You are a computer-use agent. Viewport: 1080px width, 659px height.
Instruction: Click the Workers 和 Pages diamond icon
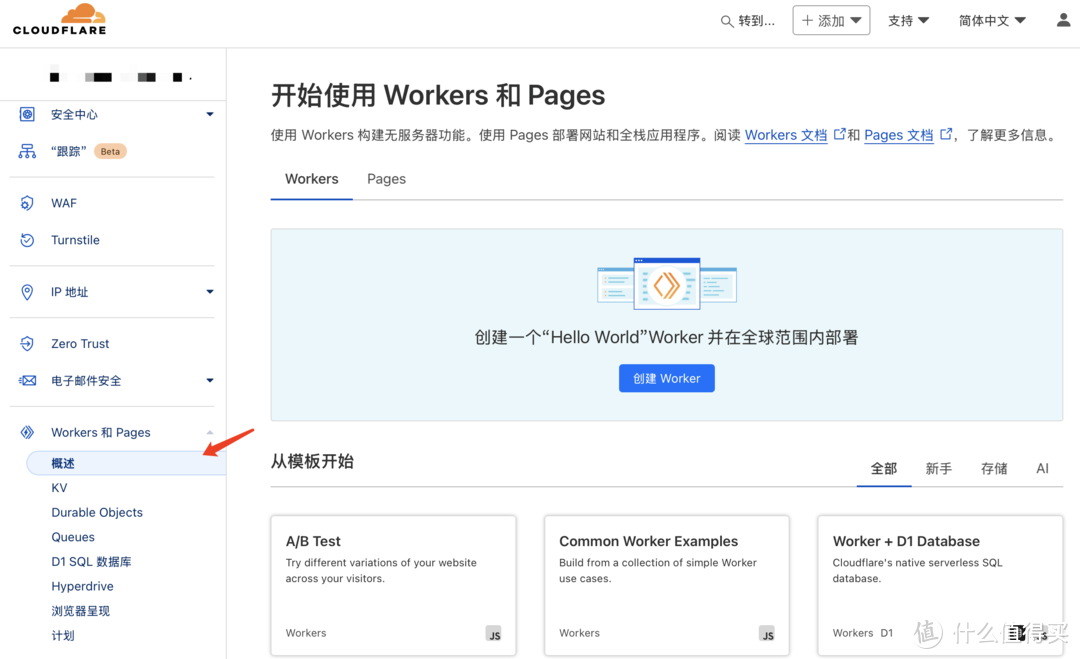[x=26, y=432]
